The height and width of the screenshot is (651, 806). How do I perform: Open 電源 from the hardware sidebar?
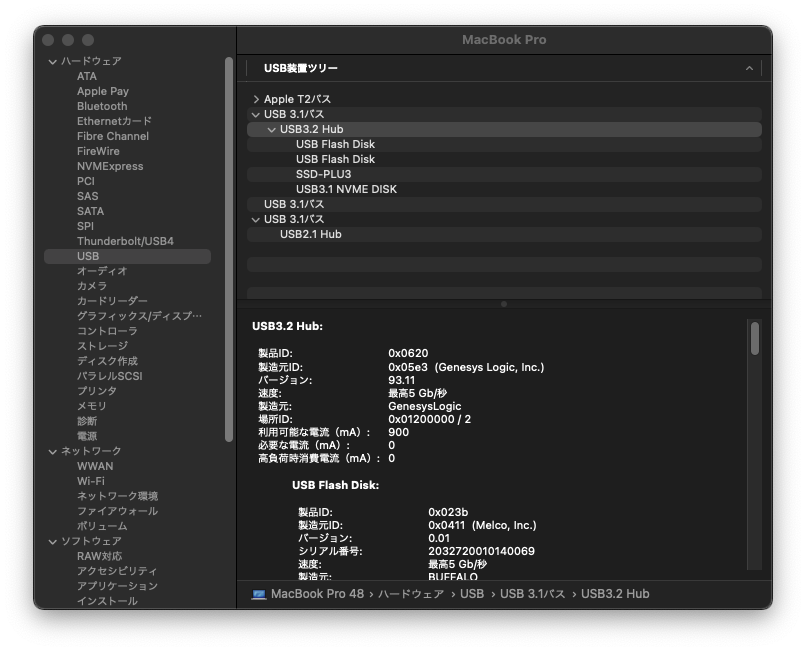(88, 436)
